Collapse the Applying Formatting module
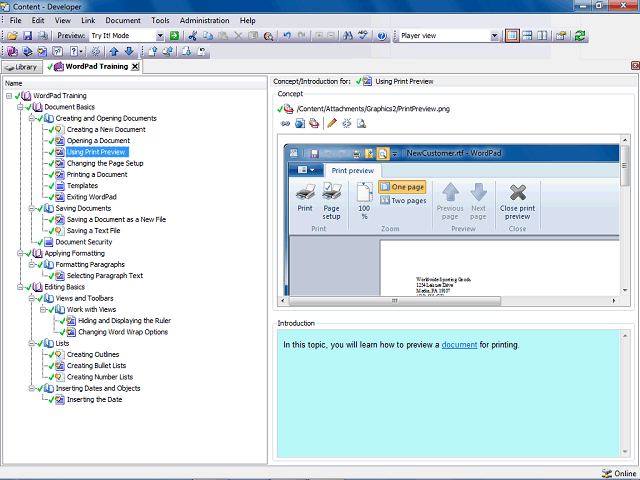 click(20, 253)
